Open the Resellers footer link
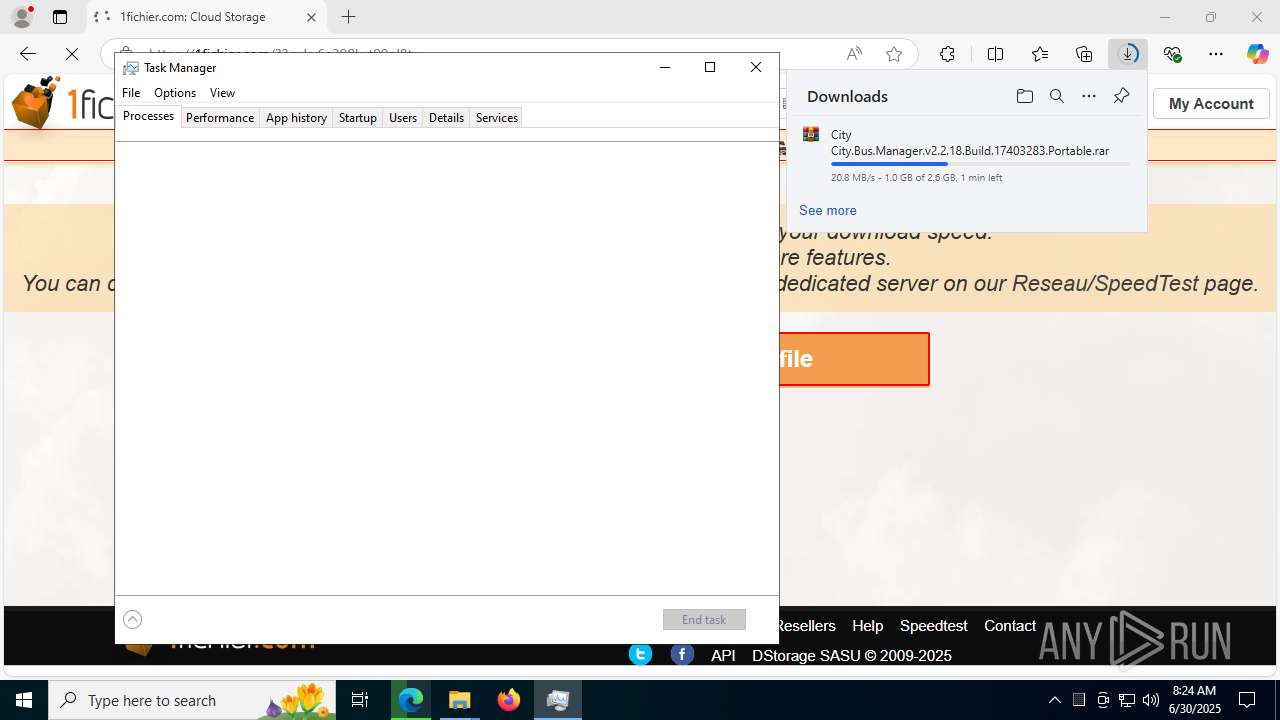 coord(805,625)
